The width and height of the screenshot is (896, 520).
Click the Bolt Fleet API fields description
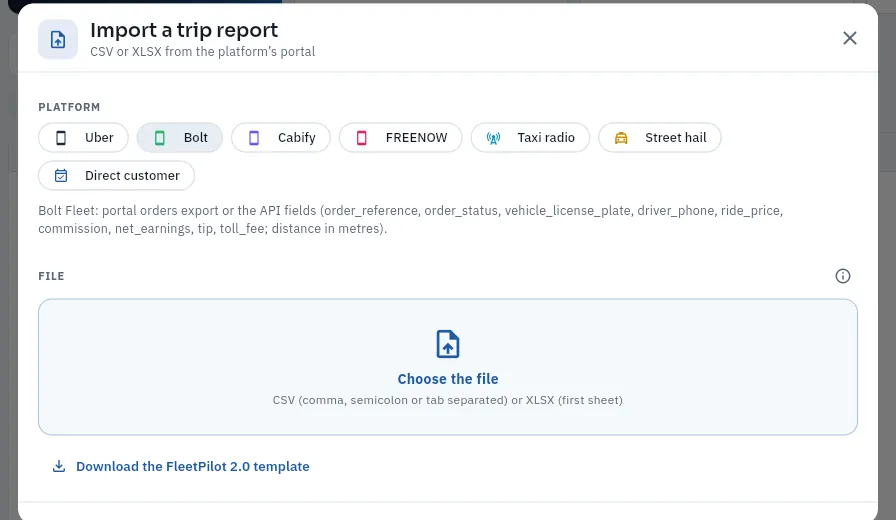coord(410,219)
